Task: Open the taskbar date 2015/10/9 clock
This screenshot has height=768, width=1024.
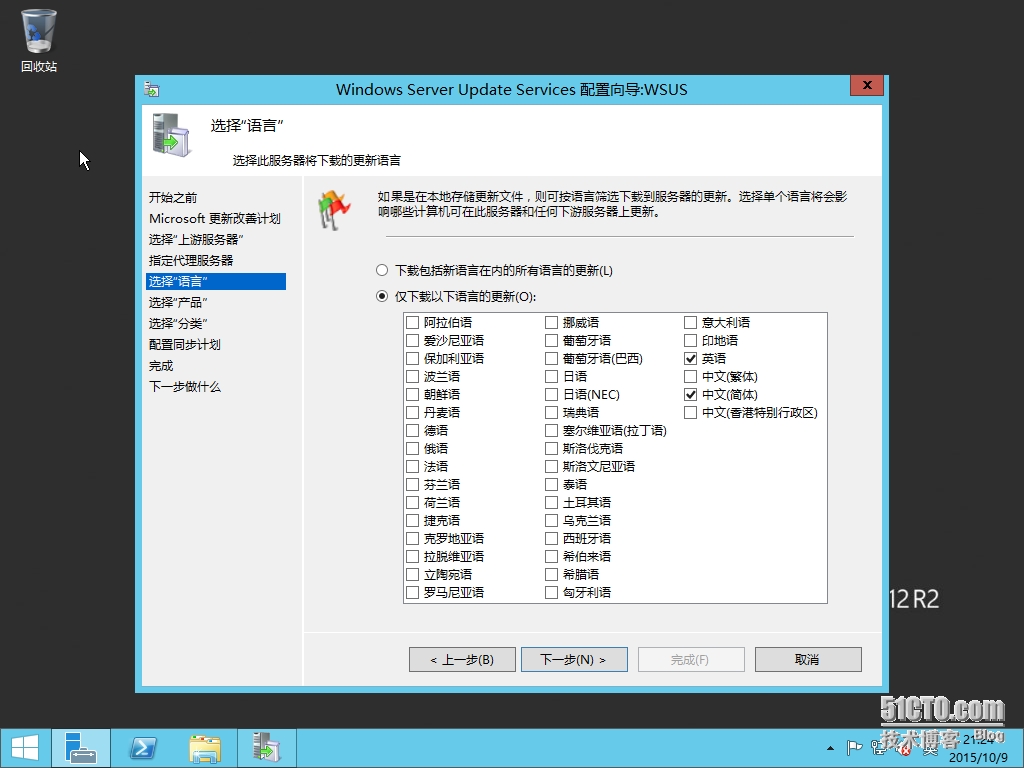Action: click(x=978, y=758)
